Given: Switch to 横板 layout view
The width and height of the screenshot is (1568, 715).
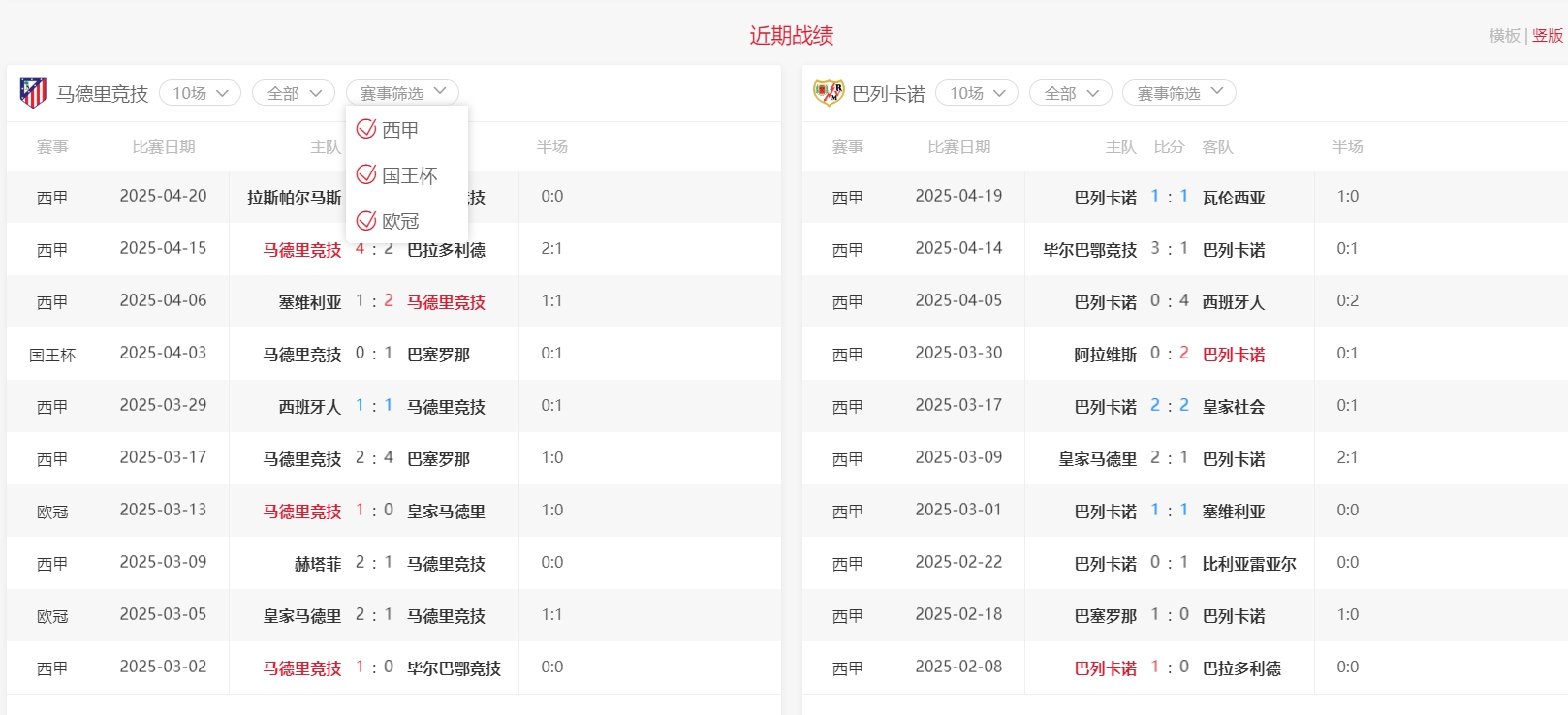Looking at the screenshot, I should click(1504, 36).
